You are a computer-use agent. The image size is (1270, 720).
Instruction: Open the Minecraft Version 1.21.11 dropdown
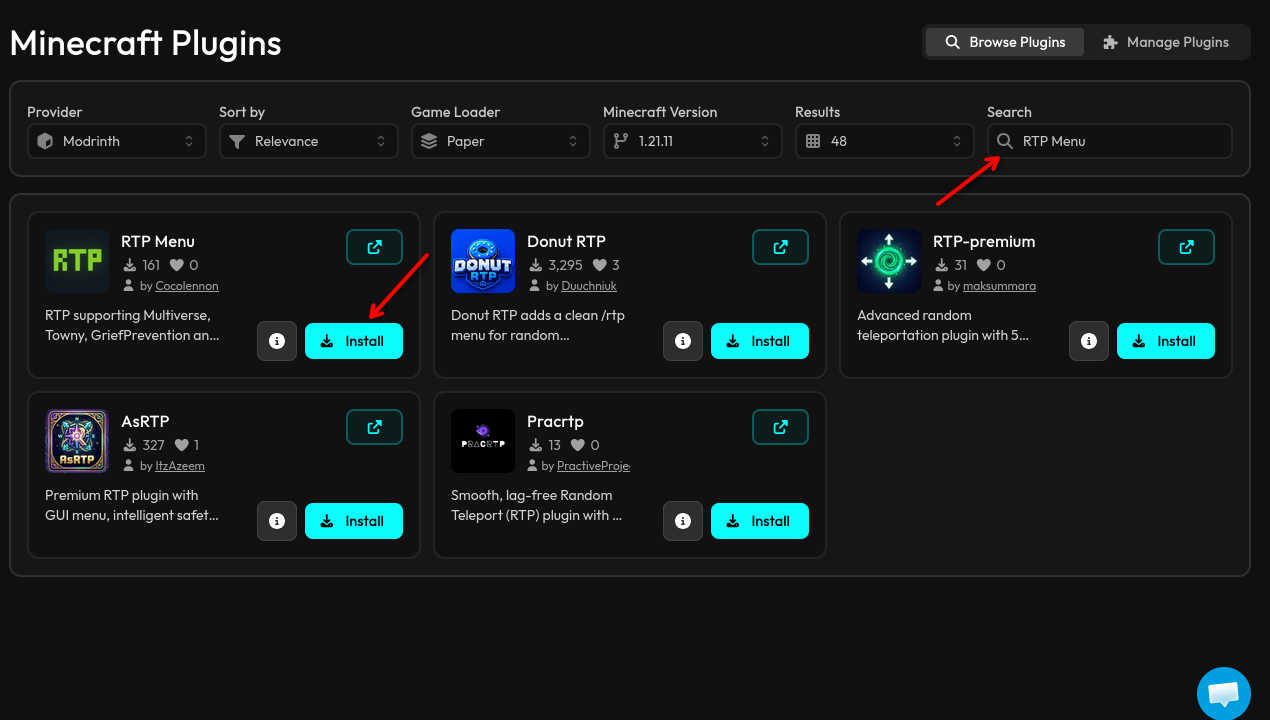[691, 141]
